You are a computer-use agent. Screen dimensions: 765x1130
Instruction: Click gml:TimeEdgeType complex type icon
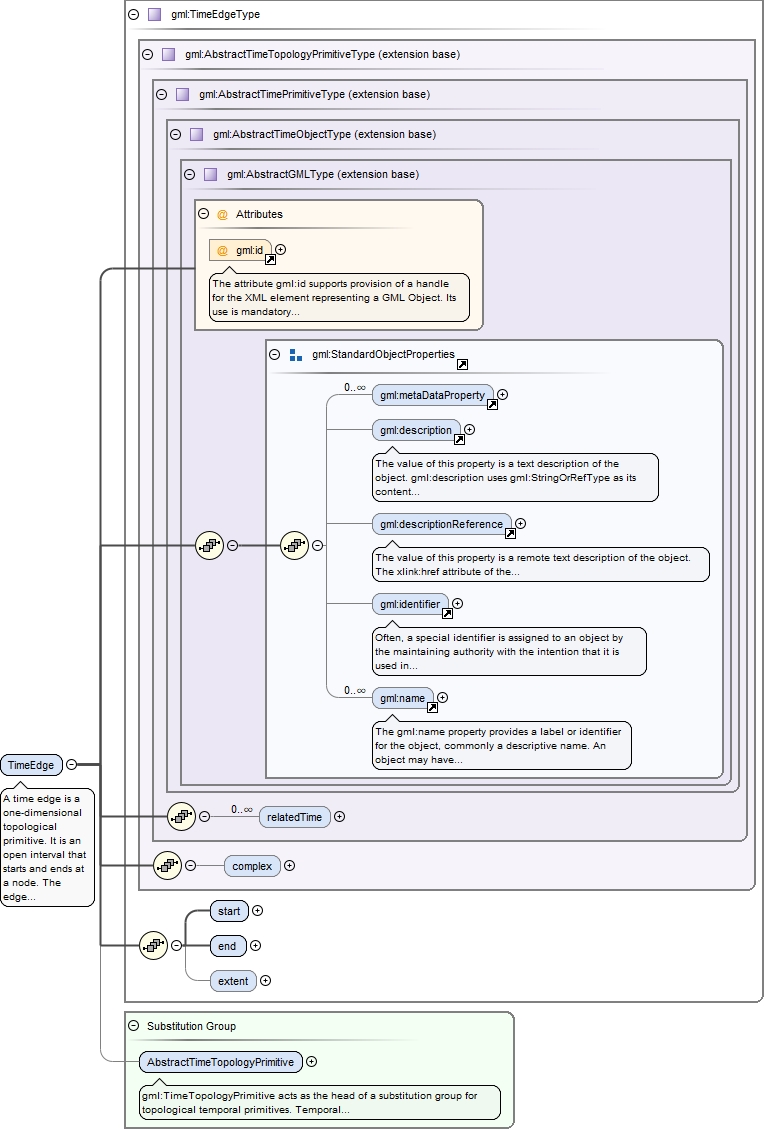(154, 14)
